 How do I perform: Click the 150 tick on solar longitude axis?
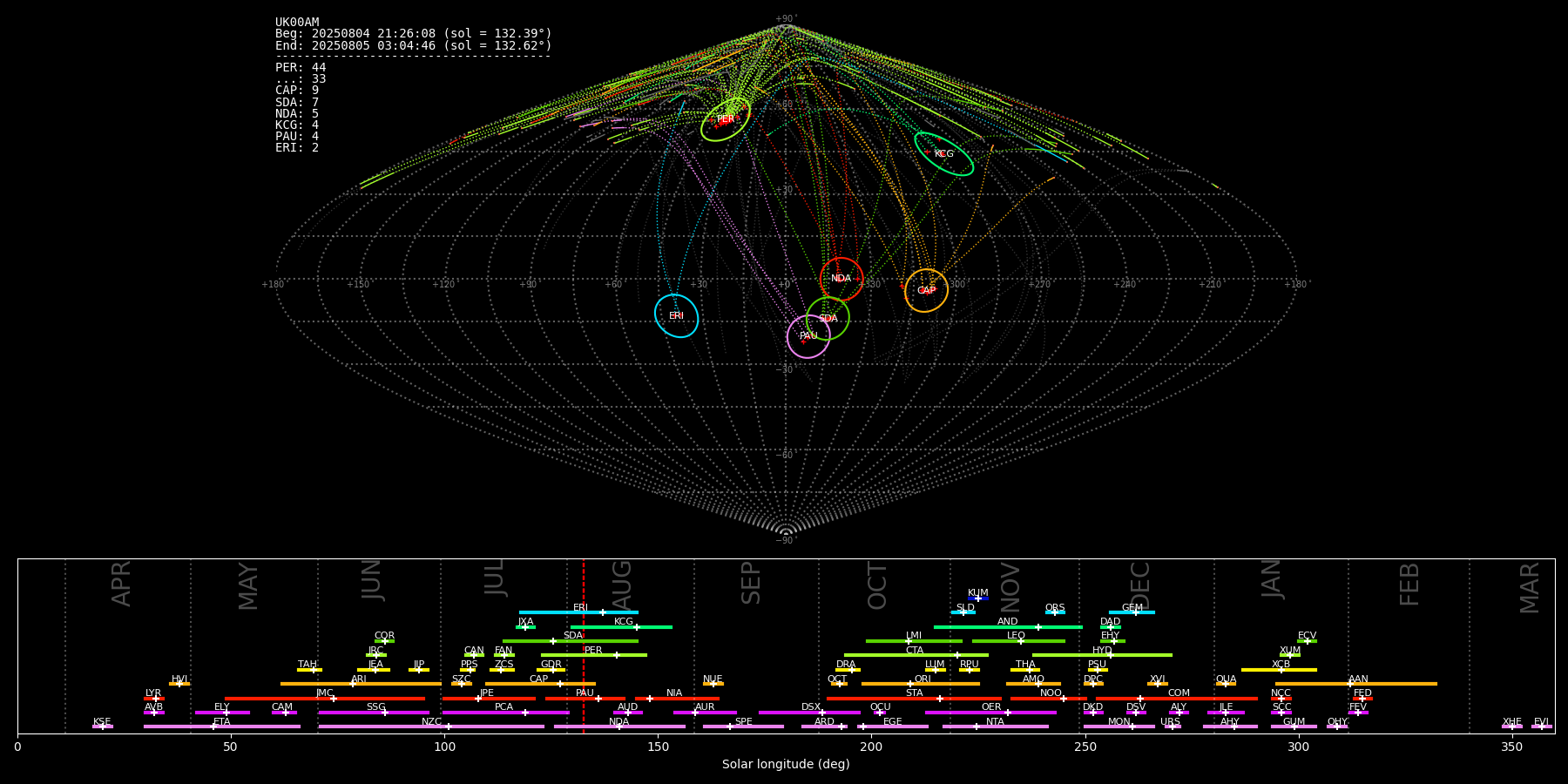658,747
